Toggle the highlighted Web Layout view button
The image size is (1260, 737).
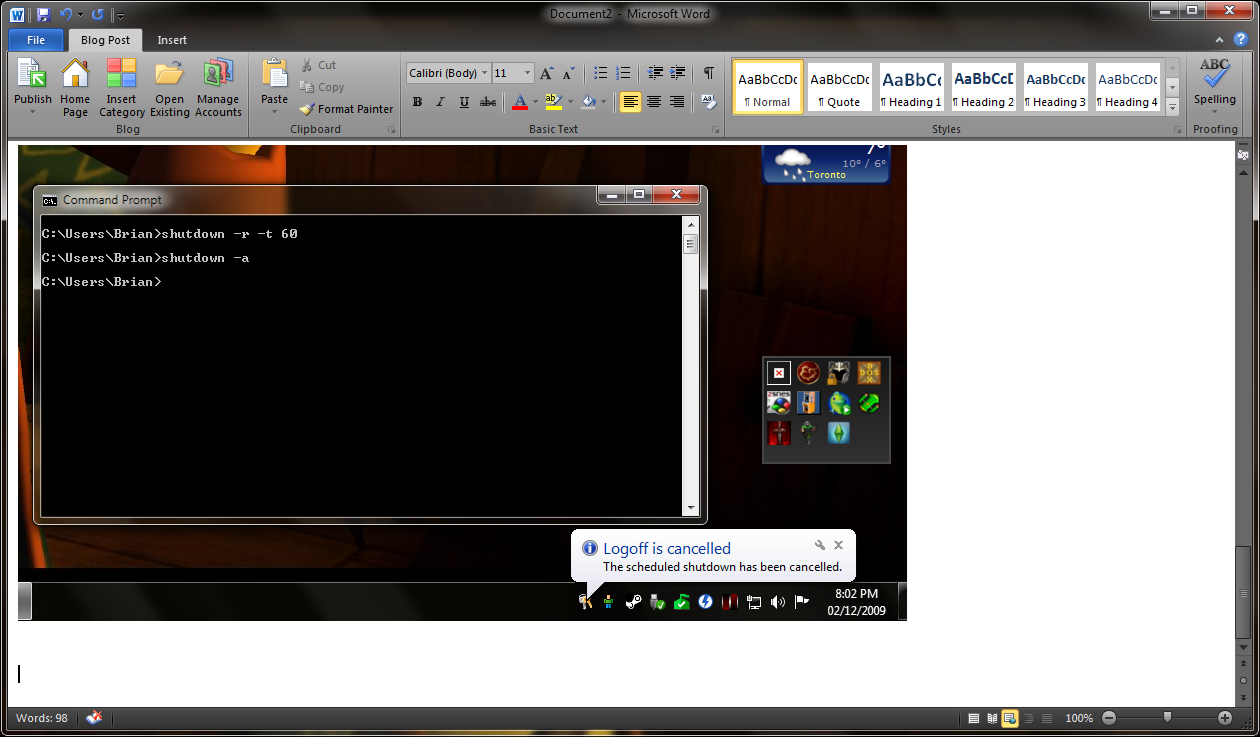1010,718
